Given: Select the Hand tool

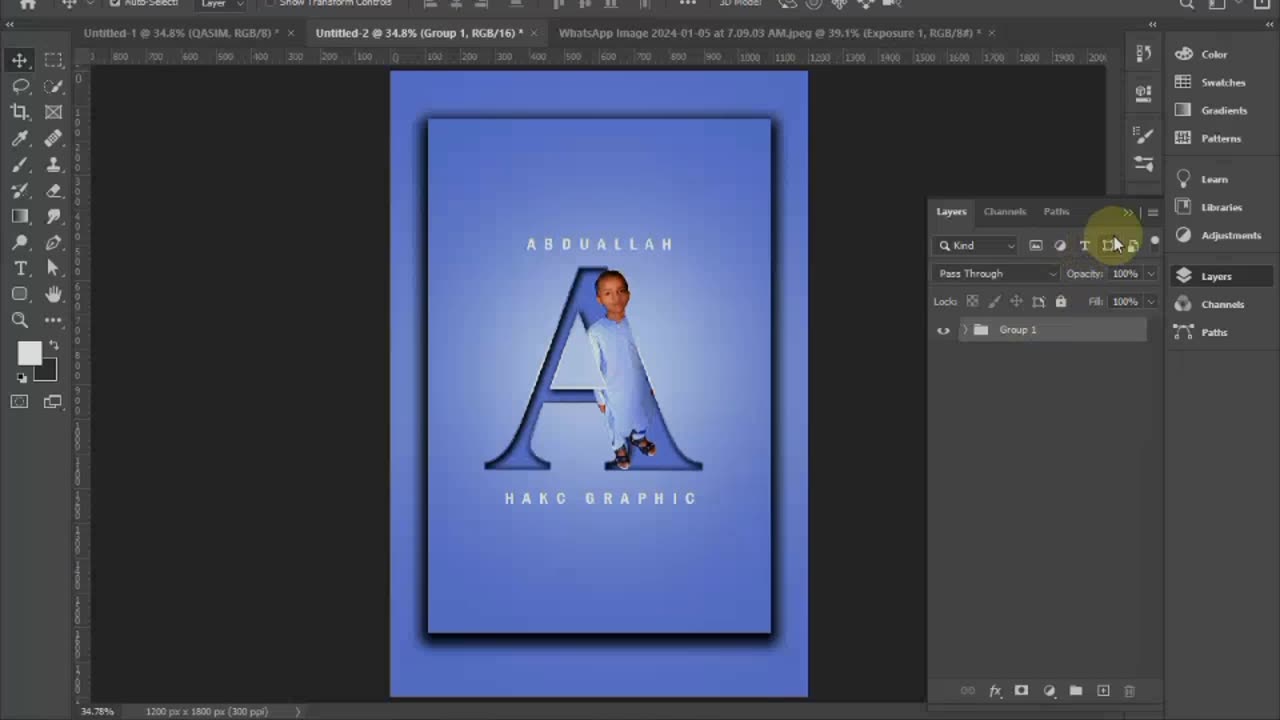Looking at the screenshot, I should click(54, 294).
